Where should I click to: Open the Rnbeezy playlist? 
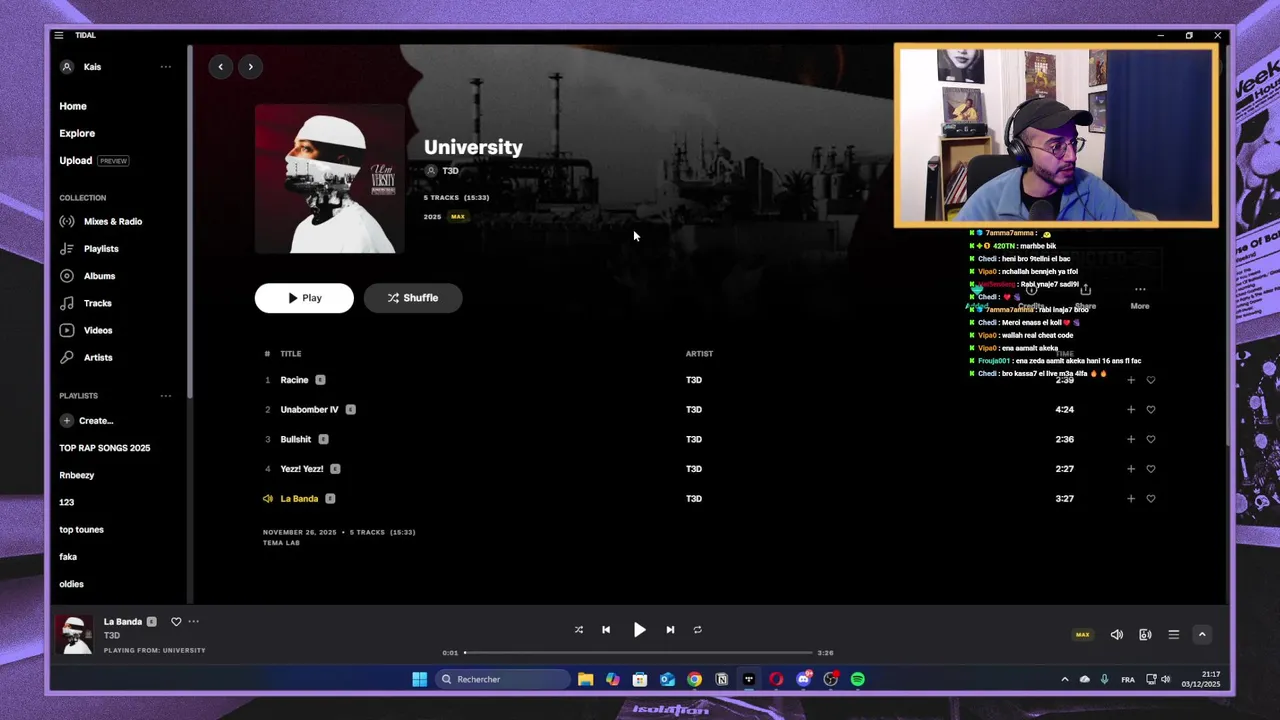click(x=77, y=475)
